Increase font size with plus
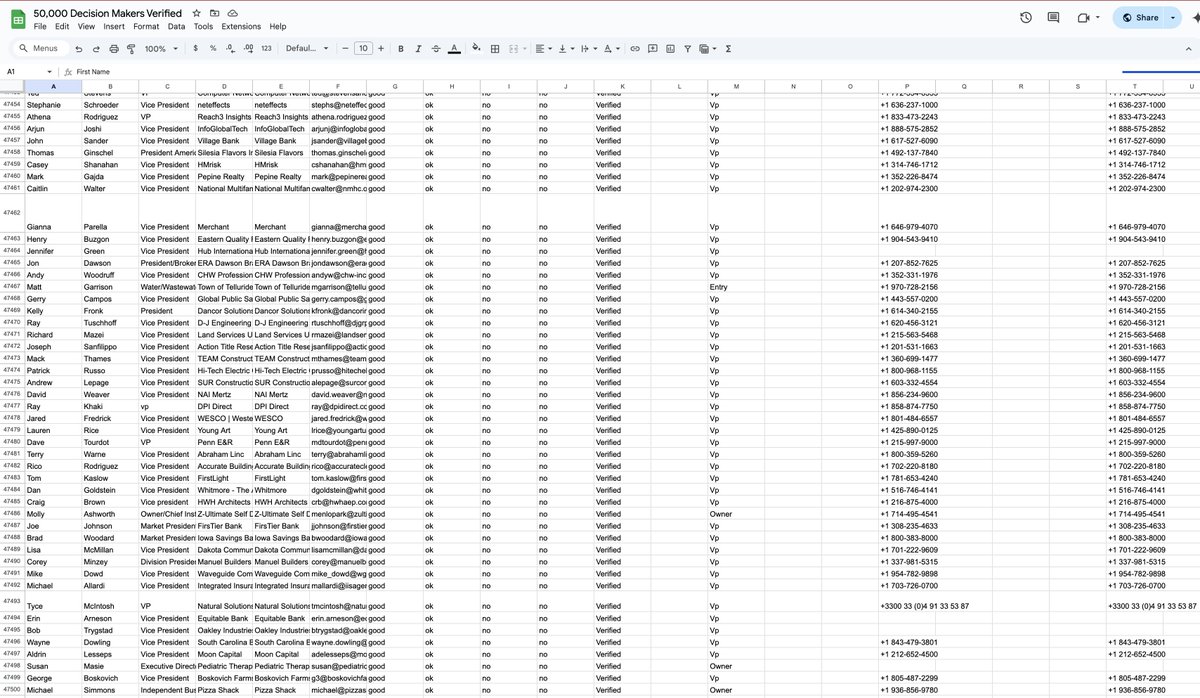Viewport: 1200px width, 698px height. [x=381, y=48]
